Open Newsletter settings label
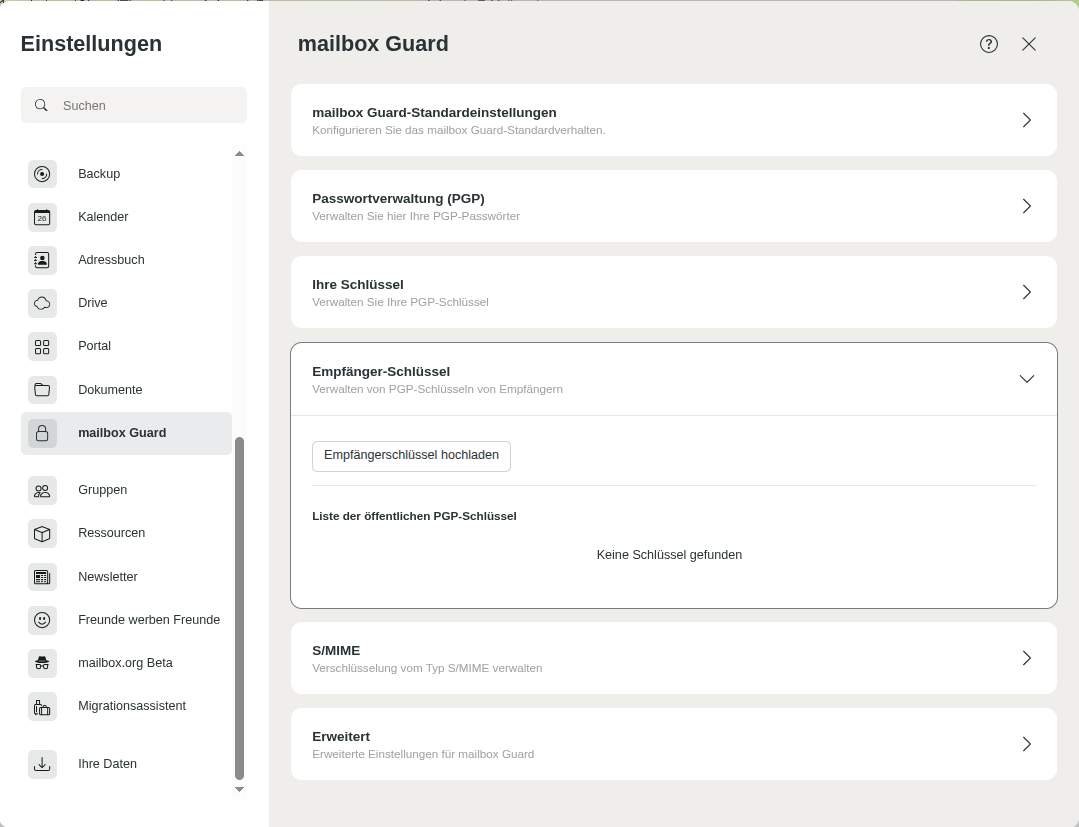This screenshot has width=1079, height=827. point(108,577)
